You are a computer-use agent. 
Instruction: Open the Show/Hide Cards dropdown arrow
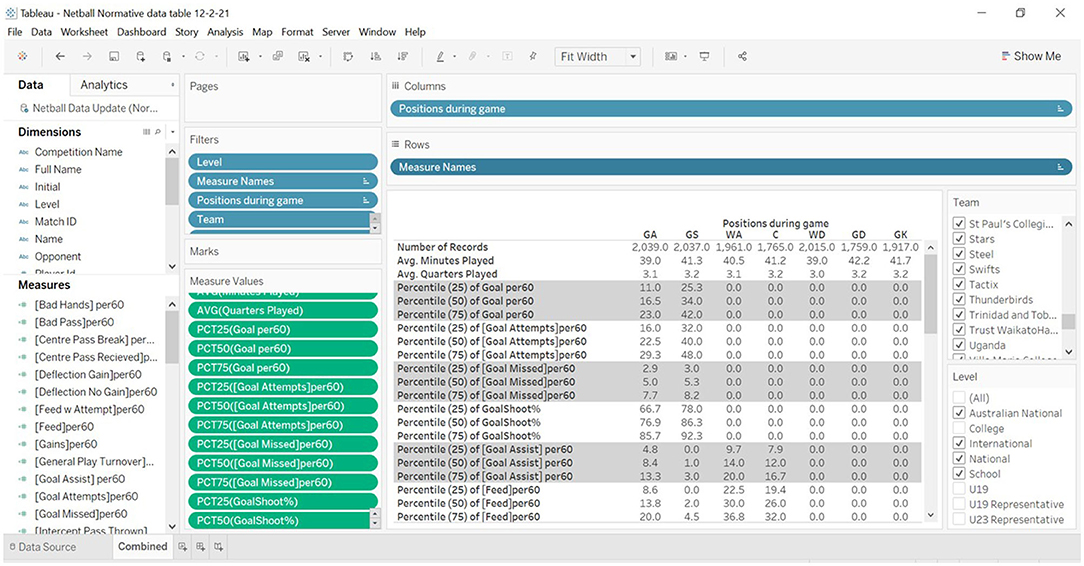tap(685, 57)
